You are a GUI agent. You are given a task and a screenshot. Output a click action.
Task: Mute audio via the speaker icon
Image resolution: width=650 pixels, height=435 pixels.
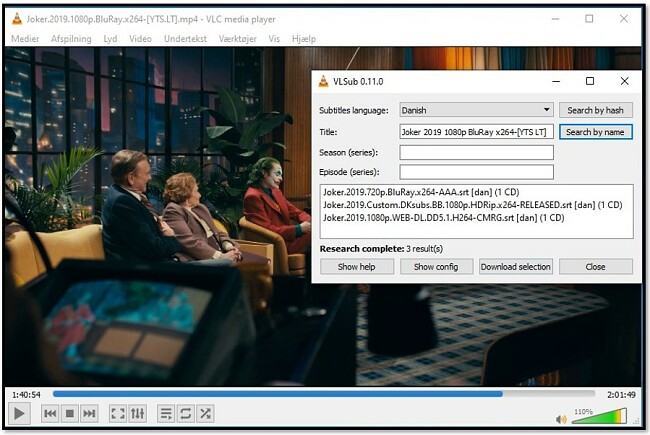[x=561, y=419]
